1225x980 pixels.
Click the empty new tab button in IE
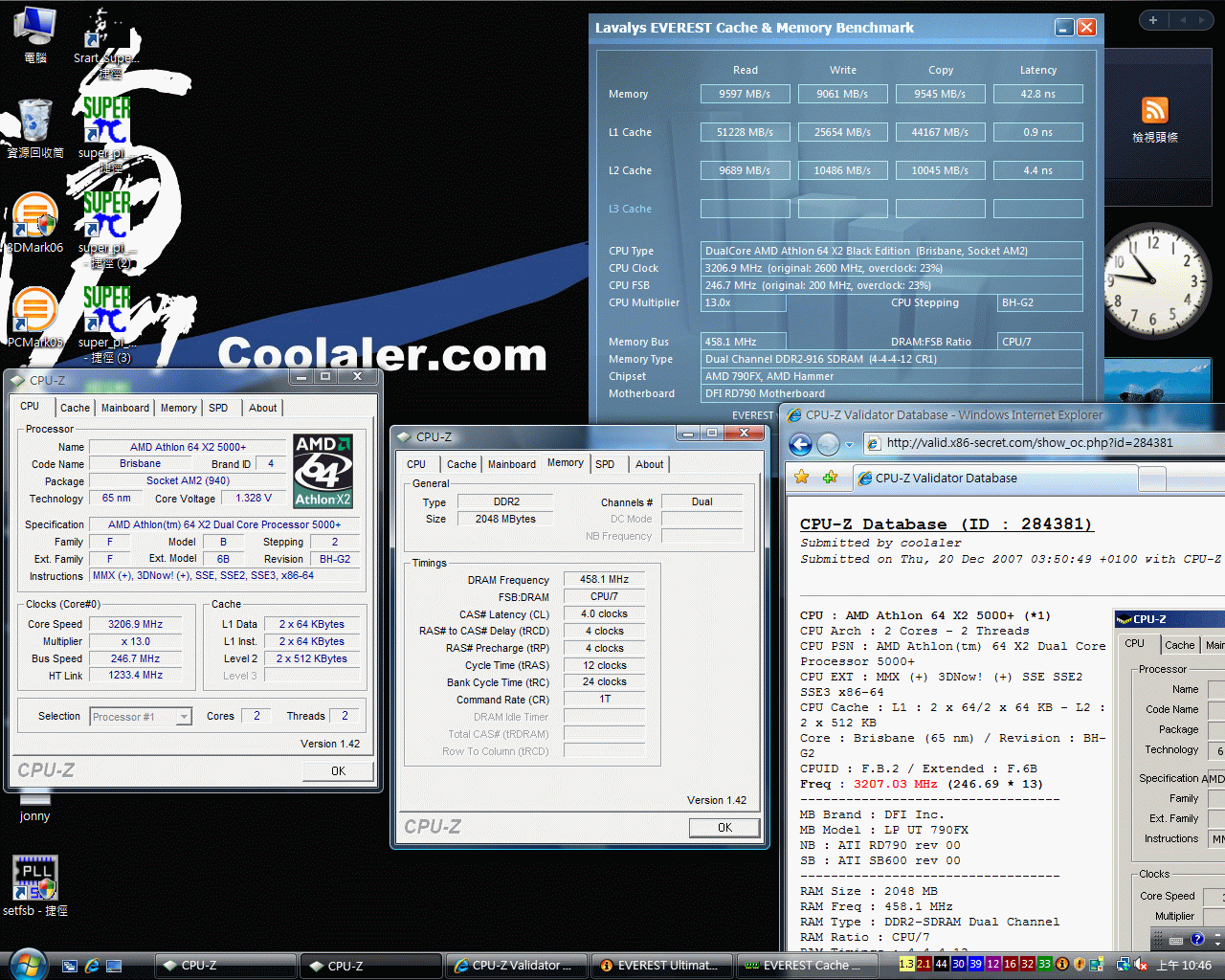(x=1152, y=479)
